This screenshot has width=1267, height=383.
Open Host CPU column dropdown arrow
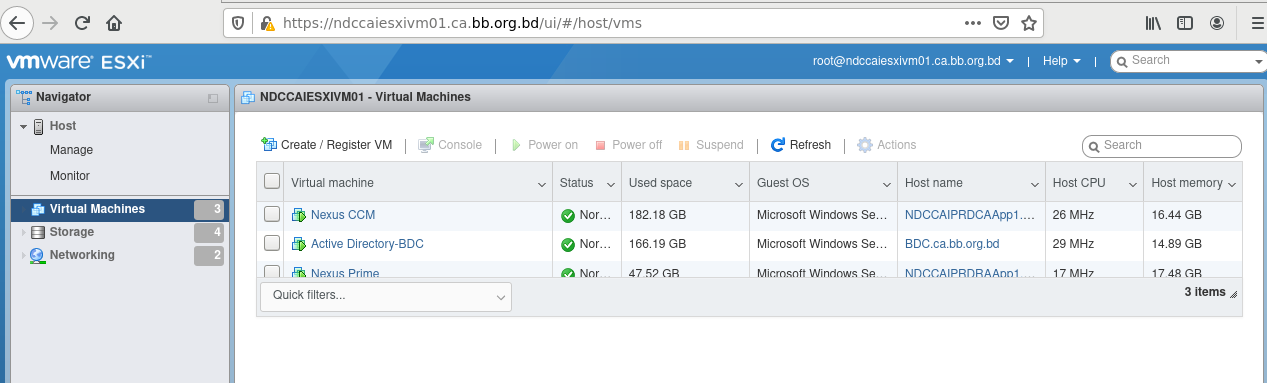click(1132, 185)
